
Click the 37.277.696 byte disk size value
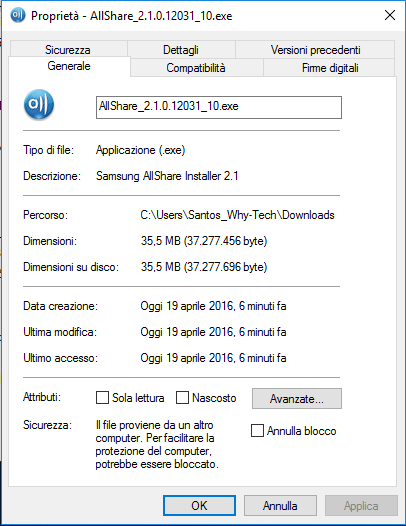pyautogui.click(x=204, y=267)
